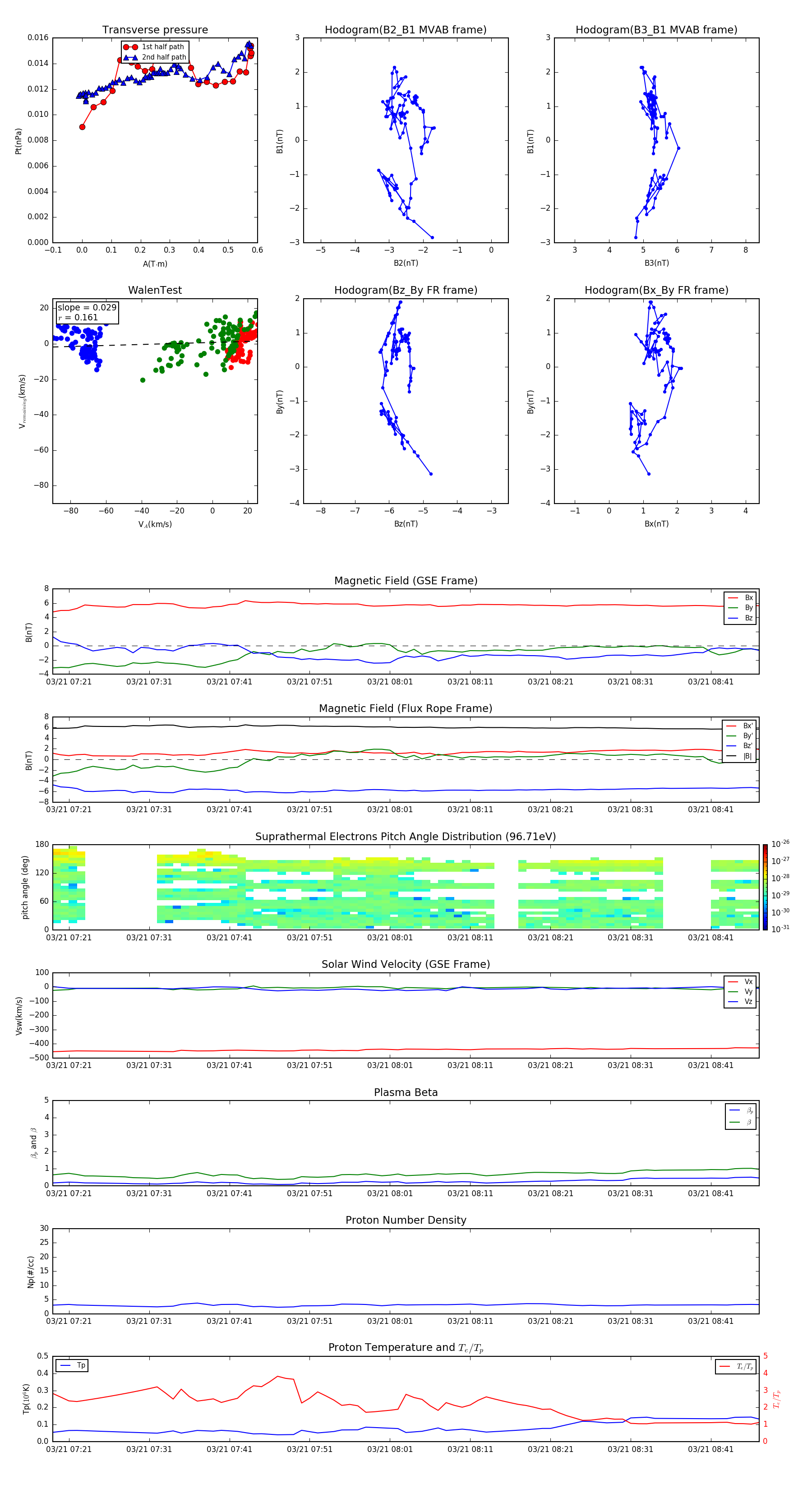Click the "Transverse pressure" plot title
812x1489 pixels.
point(155,30)
